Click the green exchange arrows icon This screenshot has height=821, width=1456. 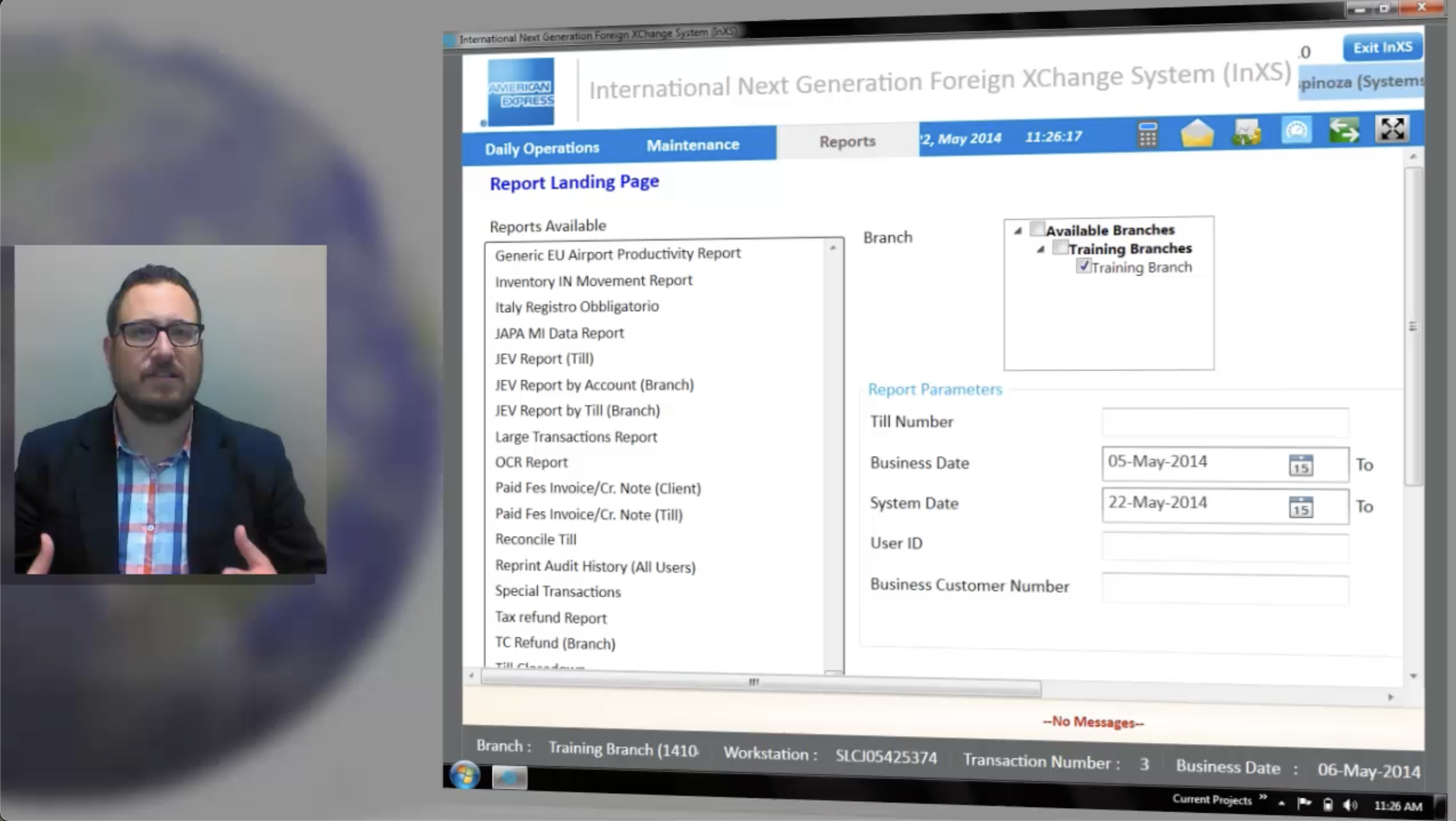(x=1343, y=130)
